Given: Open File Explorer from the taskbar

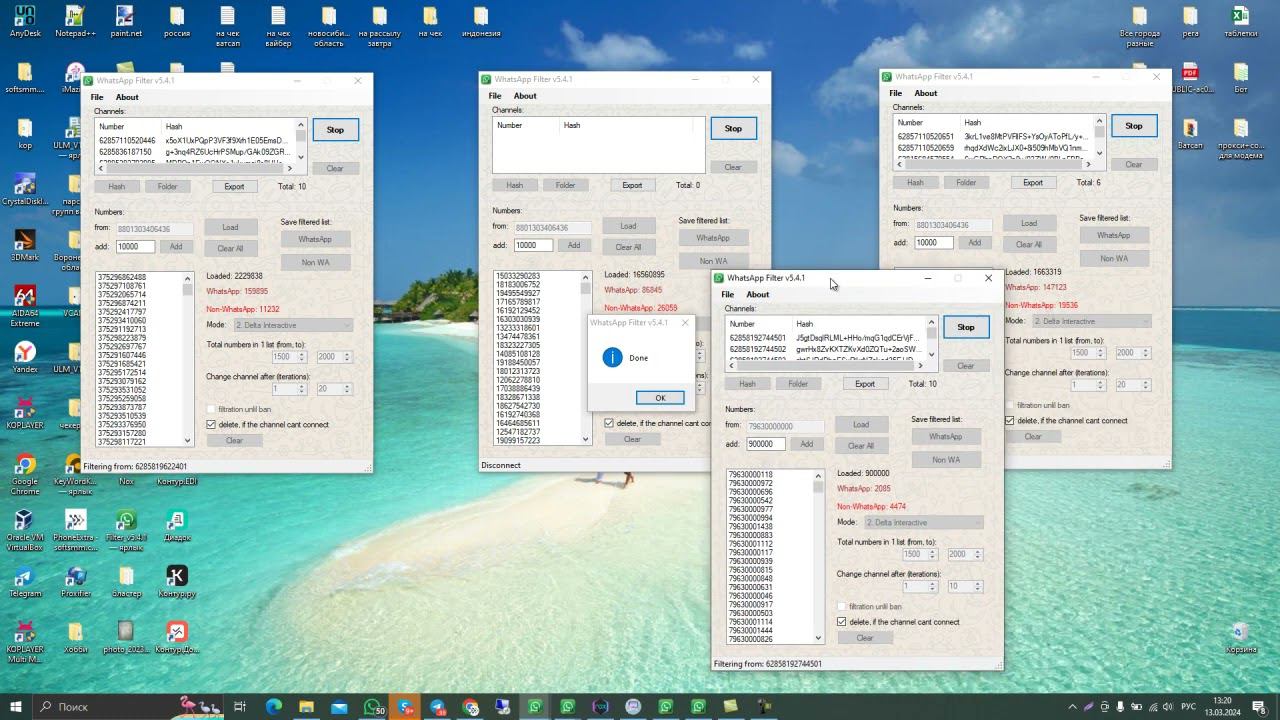Looking at the screenshot, I should pyautogui.click(x=306, y=706).
